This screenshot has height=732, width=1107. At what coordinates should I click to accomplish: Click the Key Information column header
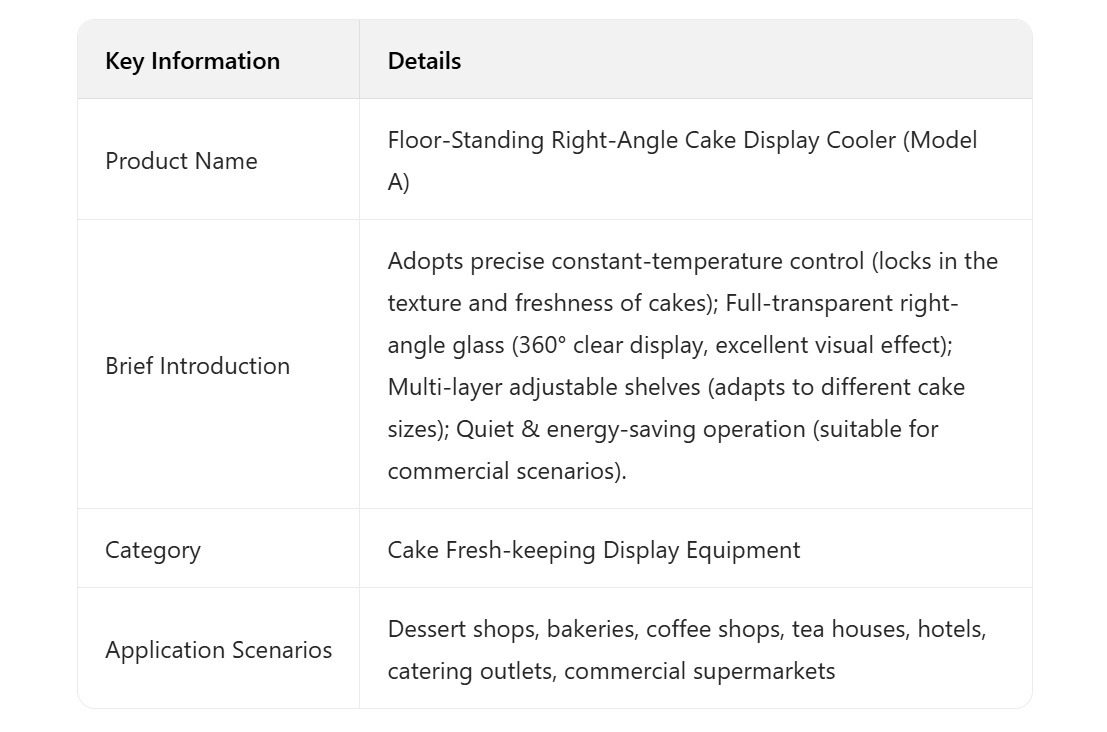(192, 61)
